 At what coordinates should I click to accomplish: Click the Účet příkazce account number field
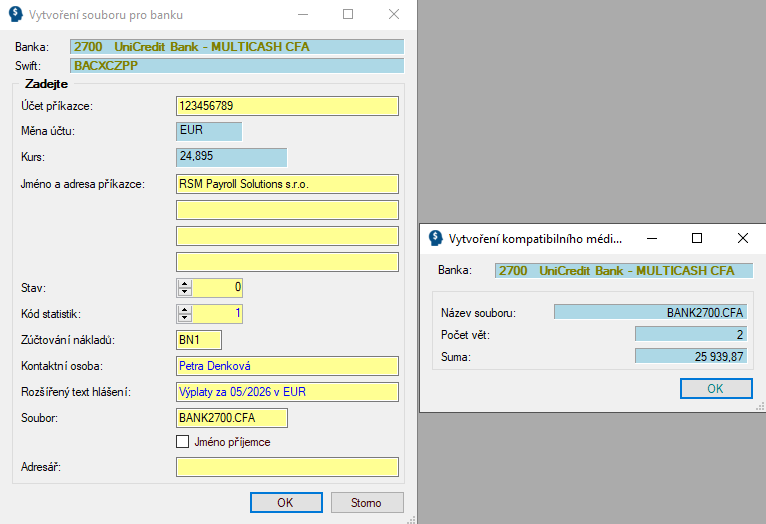point(287,106)
